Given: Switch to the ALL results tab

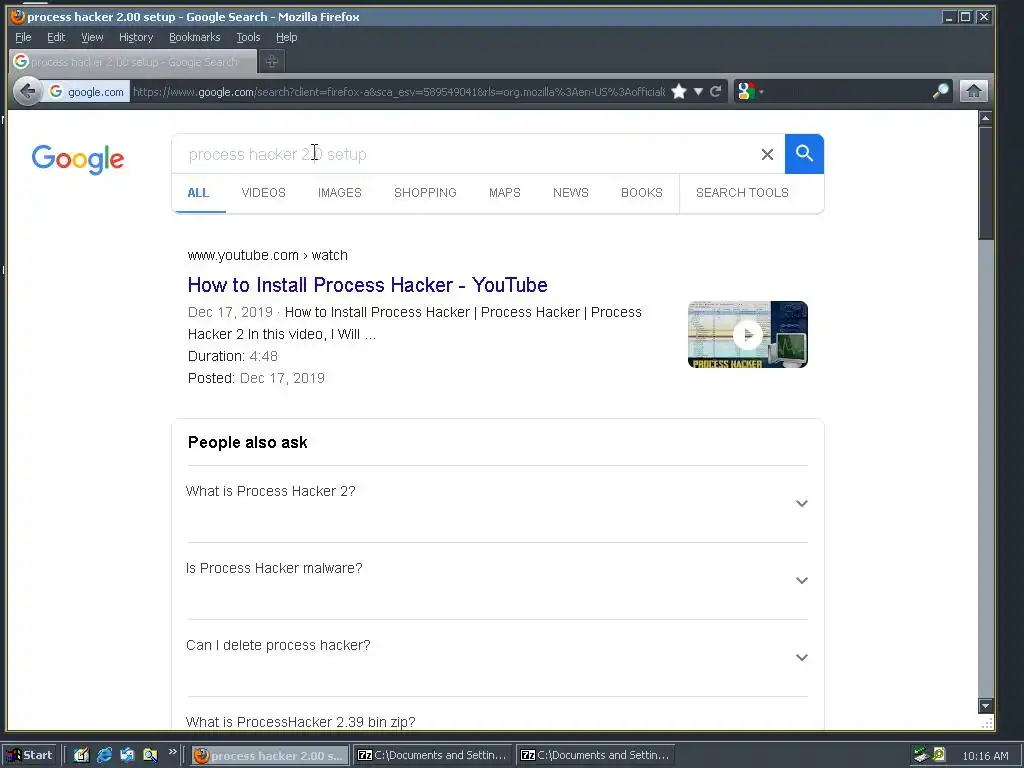Looking at the screenshot, I should point(199,193).
